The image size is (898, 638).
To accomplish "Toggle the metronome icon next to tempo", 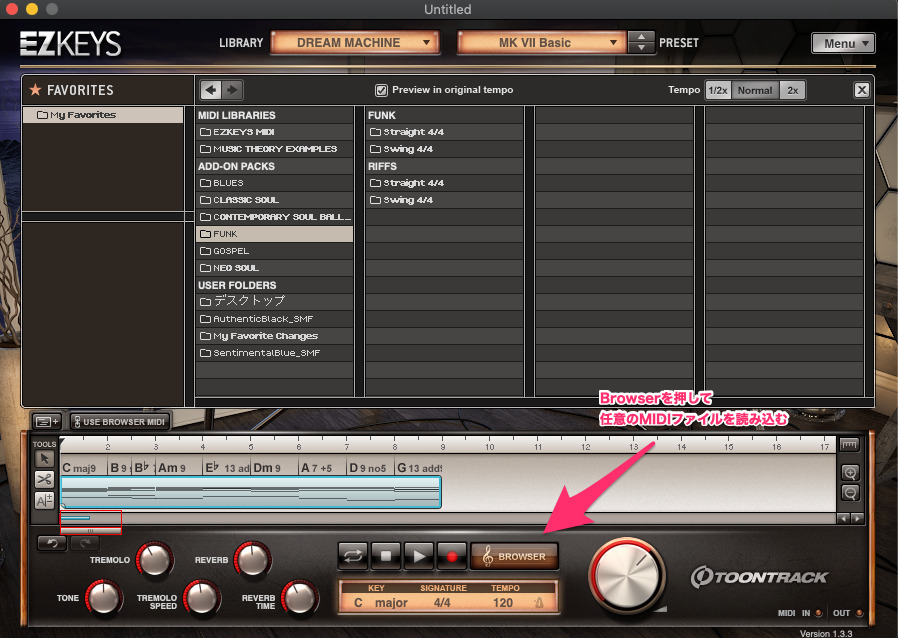I will [x=537, y=604].
